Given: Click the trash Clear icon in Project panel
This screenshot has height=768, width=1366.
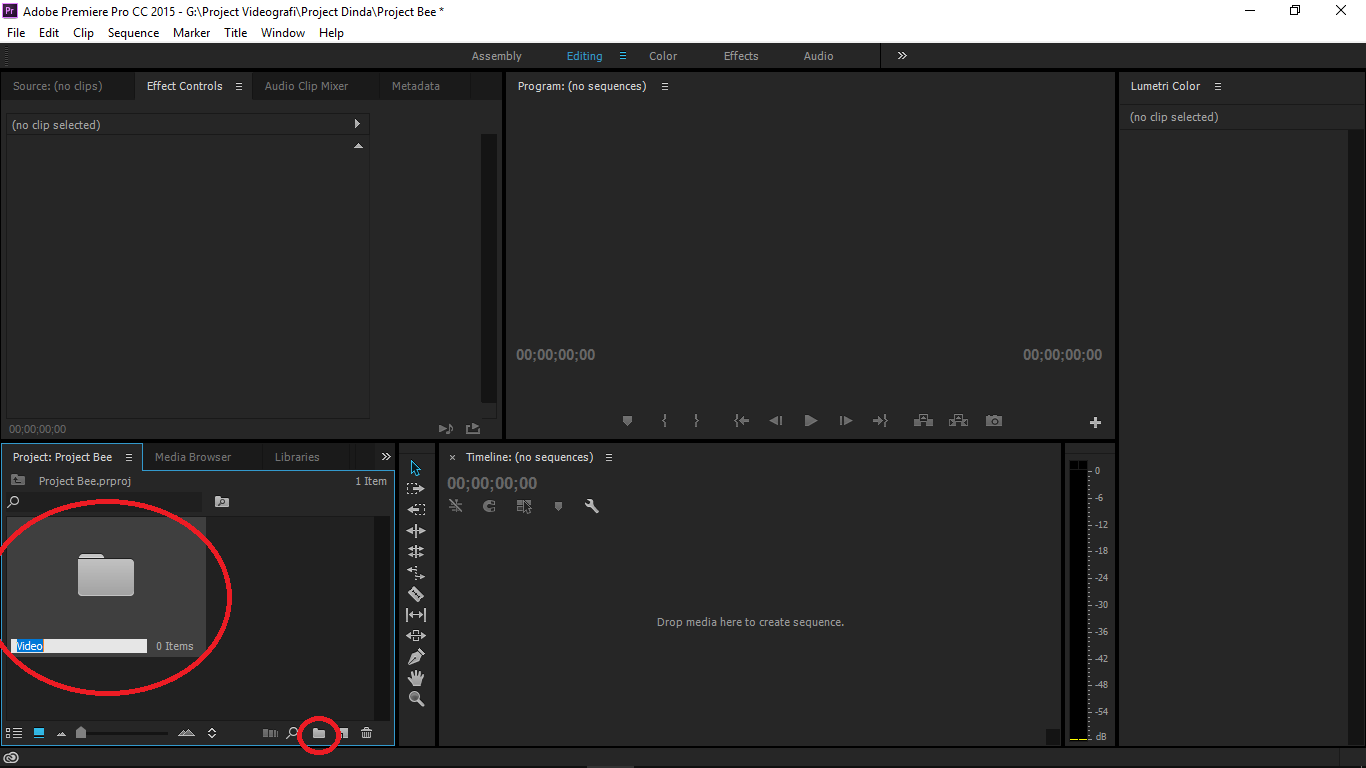Looking at the screenshot, I should 367,733.
